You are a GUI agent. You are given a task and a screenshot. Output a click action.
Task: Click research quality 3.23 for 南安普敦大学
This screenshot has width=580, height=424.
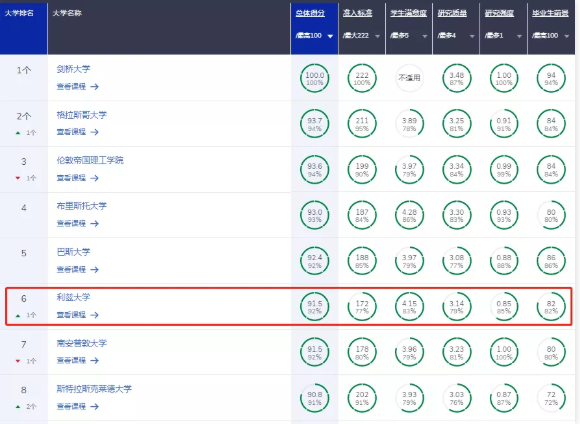[456, 352]
